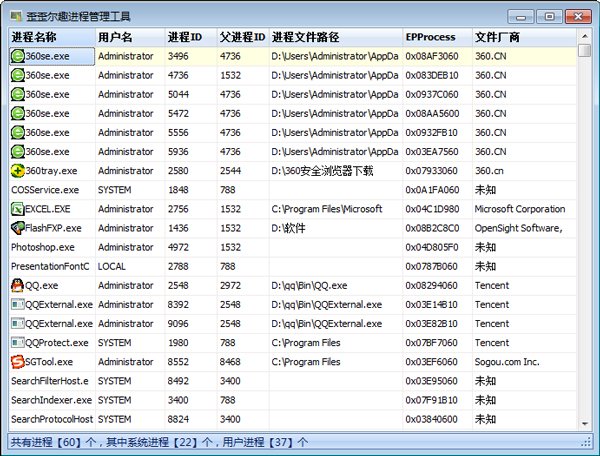The width and height of the screenshot is (600, 456).
Task: Click the 360se.exe icon for process ID 5936
Action: point(18,152)
